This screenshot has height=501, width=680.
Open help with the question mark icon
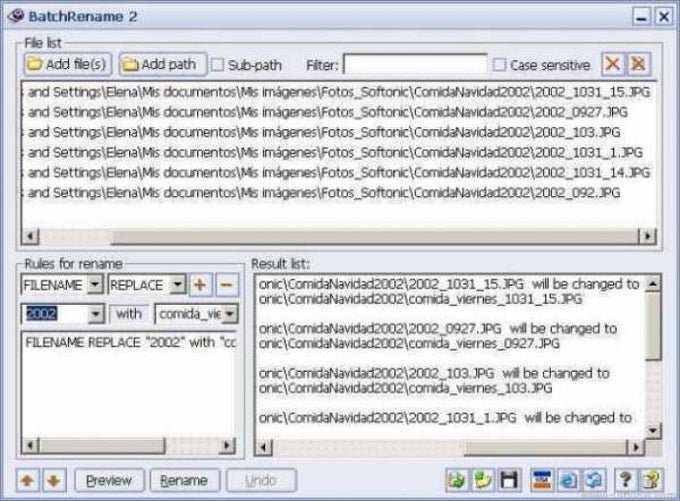tap(625, 480)
